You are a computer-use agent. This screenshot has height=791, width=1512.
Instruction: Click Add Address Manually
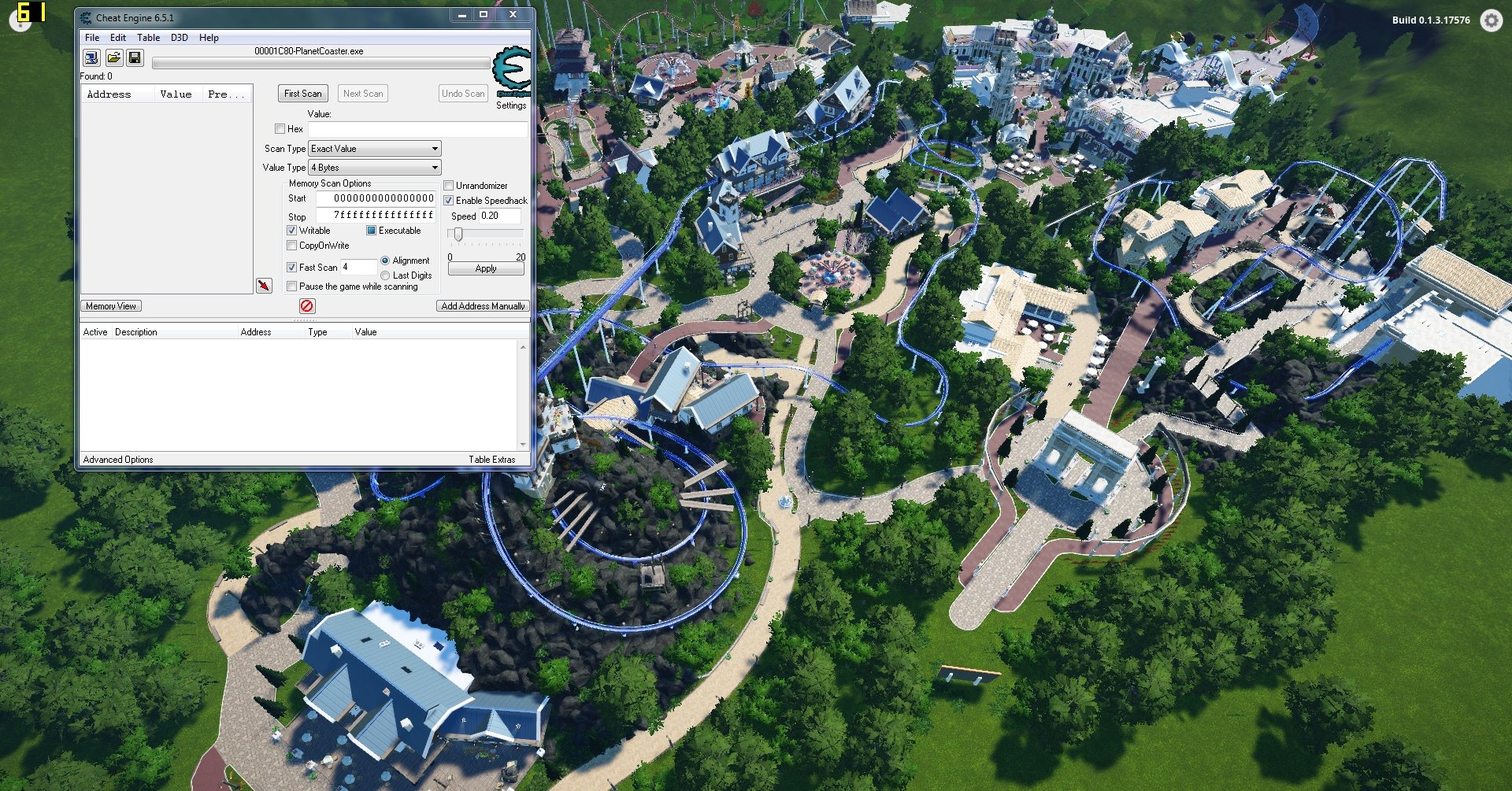483,306
